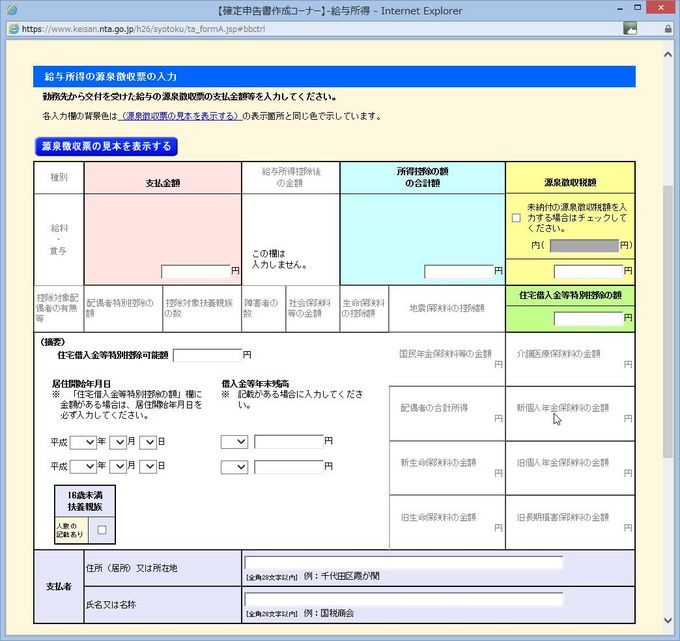Click the 社会保険料等の金額 cell

tap(313, 308)
